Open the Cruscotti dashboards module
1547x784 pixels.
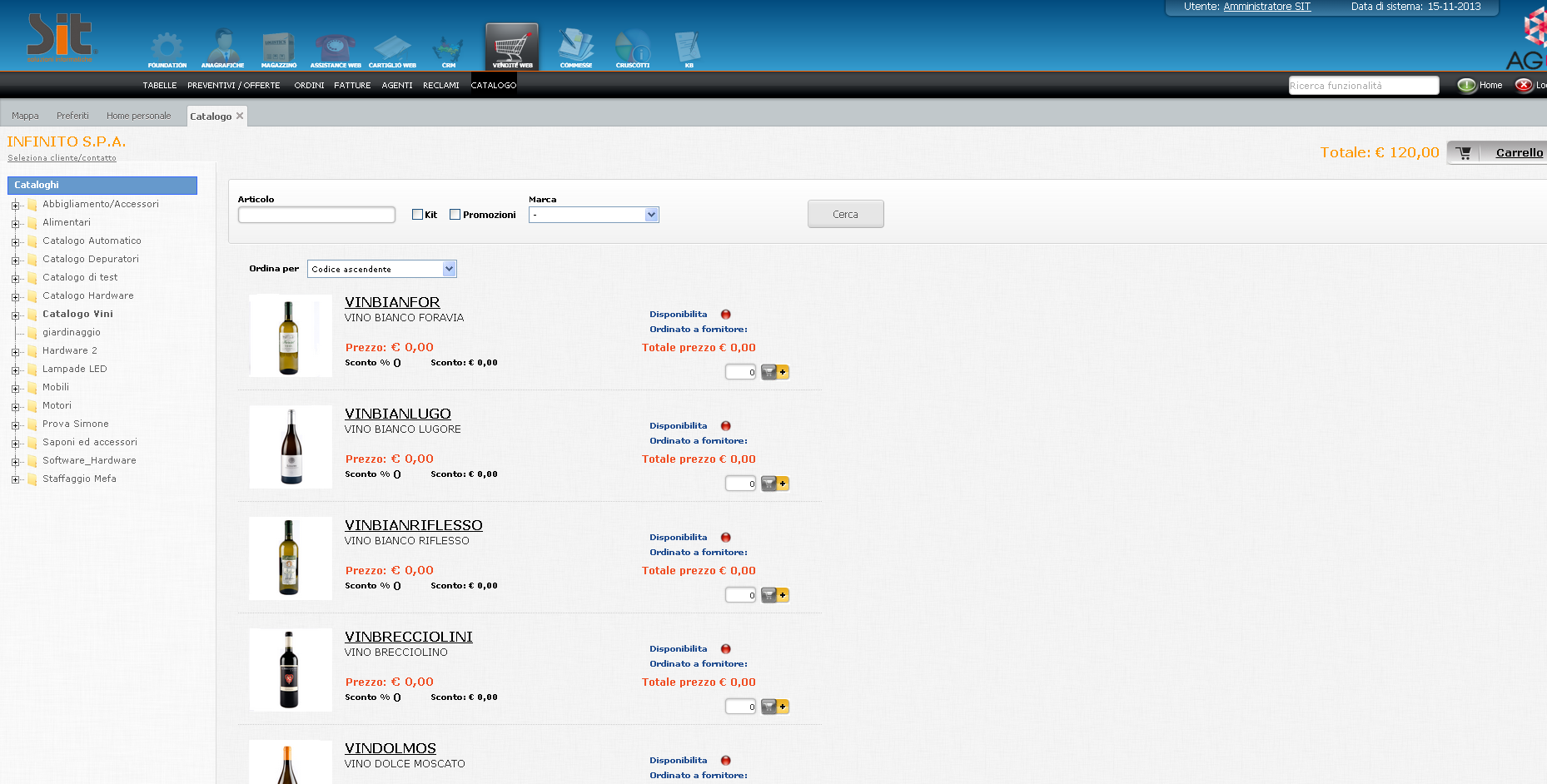[x=632, y=46]
